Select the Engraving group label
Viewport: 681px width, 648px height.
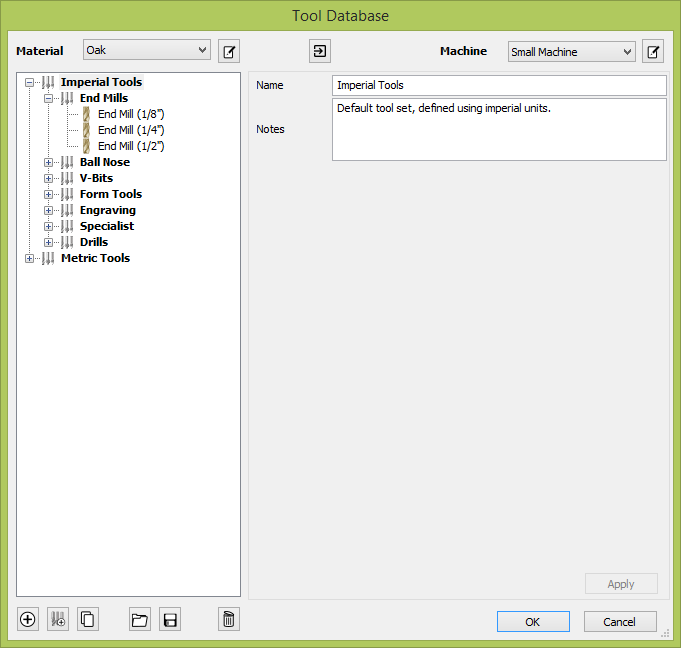point(108,210)
